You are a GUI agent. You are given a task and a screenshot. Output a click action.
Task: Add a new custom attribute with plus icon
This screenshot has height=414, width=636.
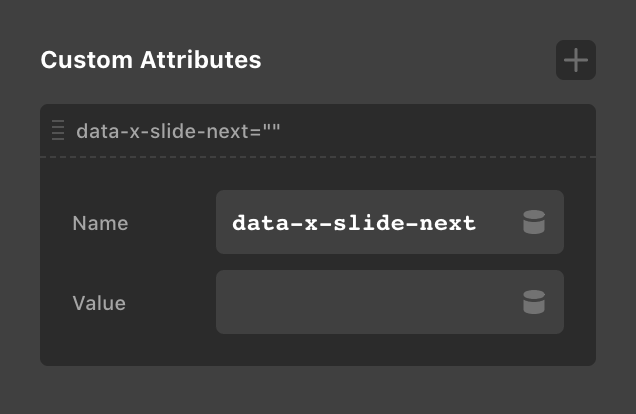(x=576, y=60)
